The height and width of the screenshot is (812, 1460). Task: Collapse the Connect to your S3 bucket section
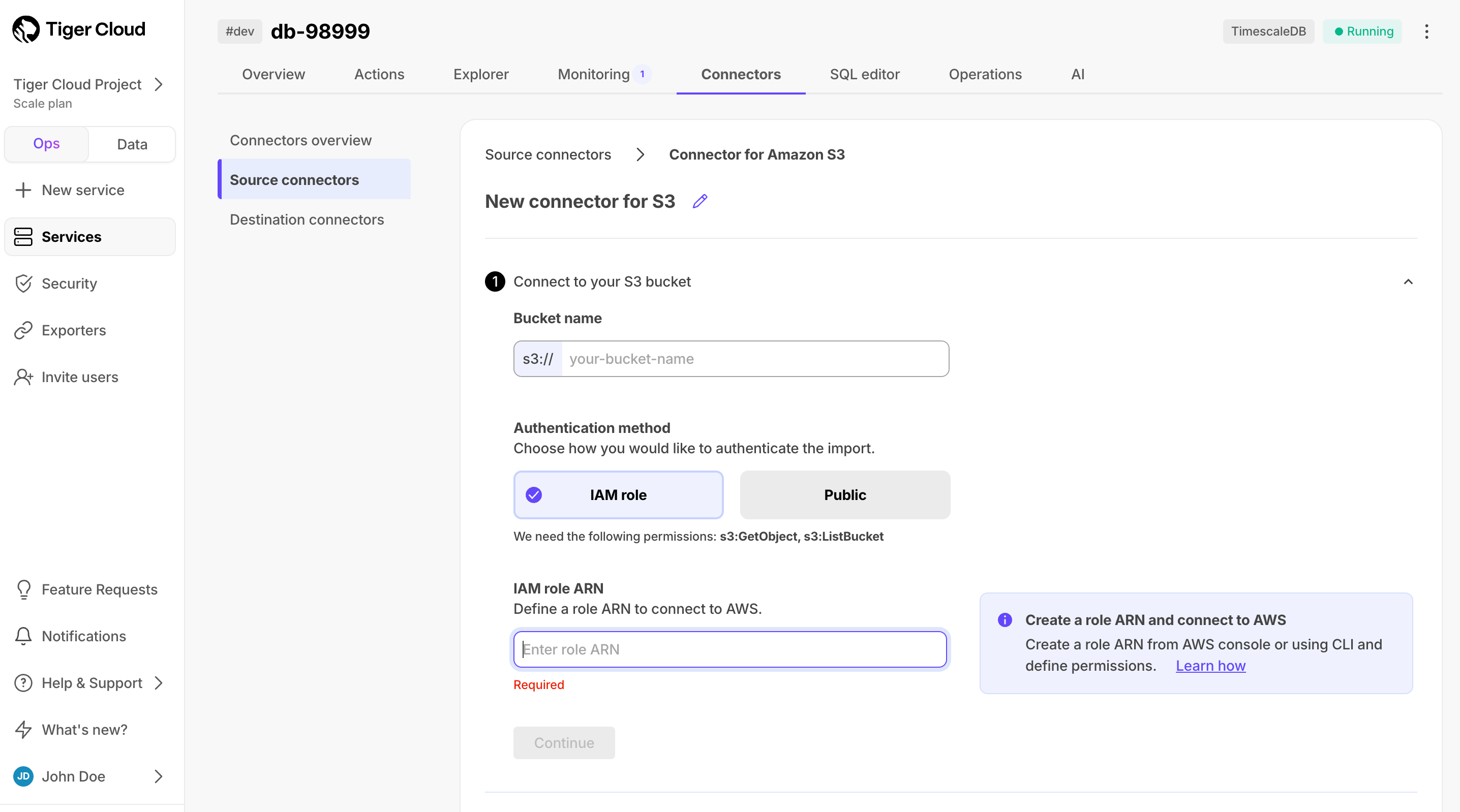(1408, 282)
